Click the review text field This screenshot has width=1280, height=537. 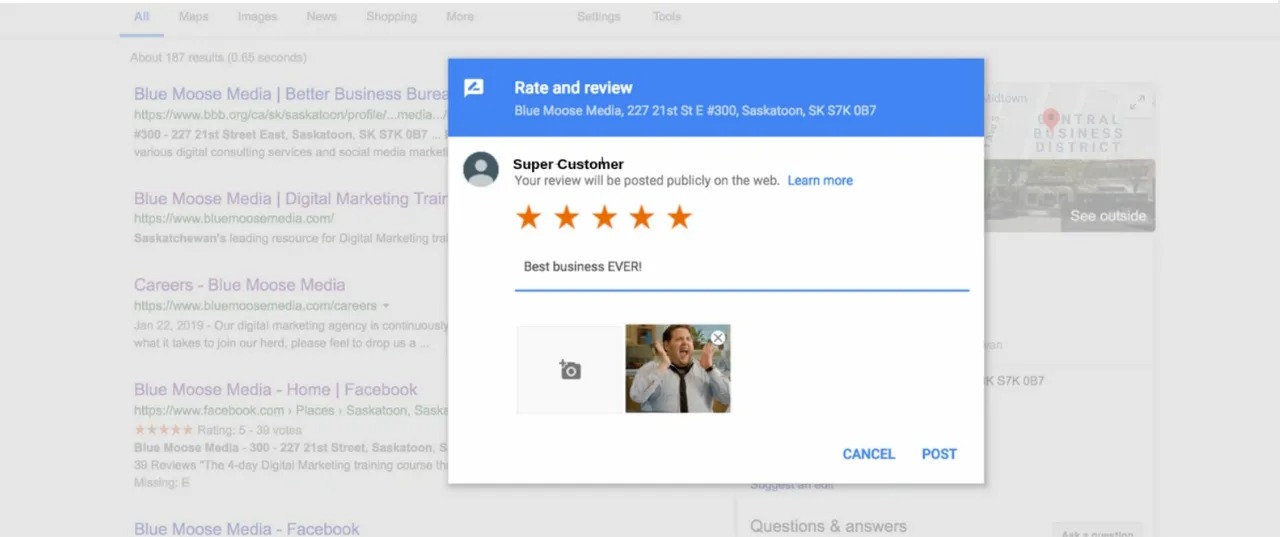(741, 268)
